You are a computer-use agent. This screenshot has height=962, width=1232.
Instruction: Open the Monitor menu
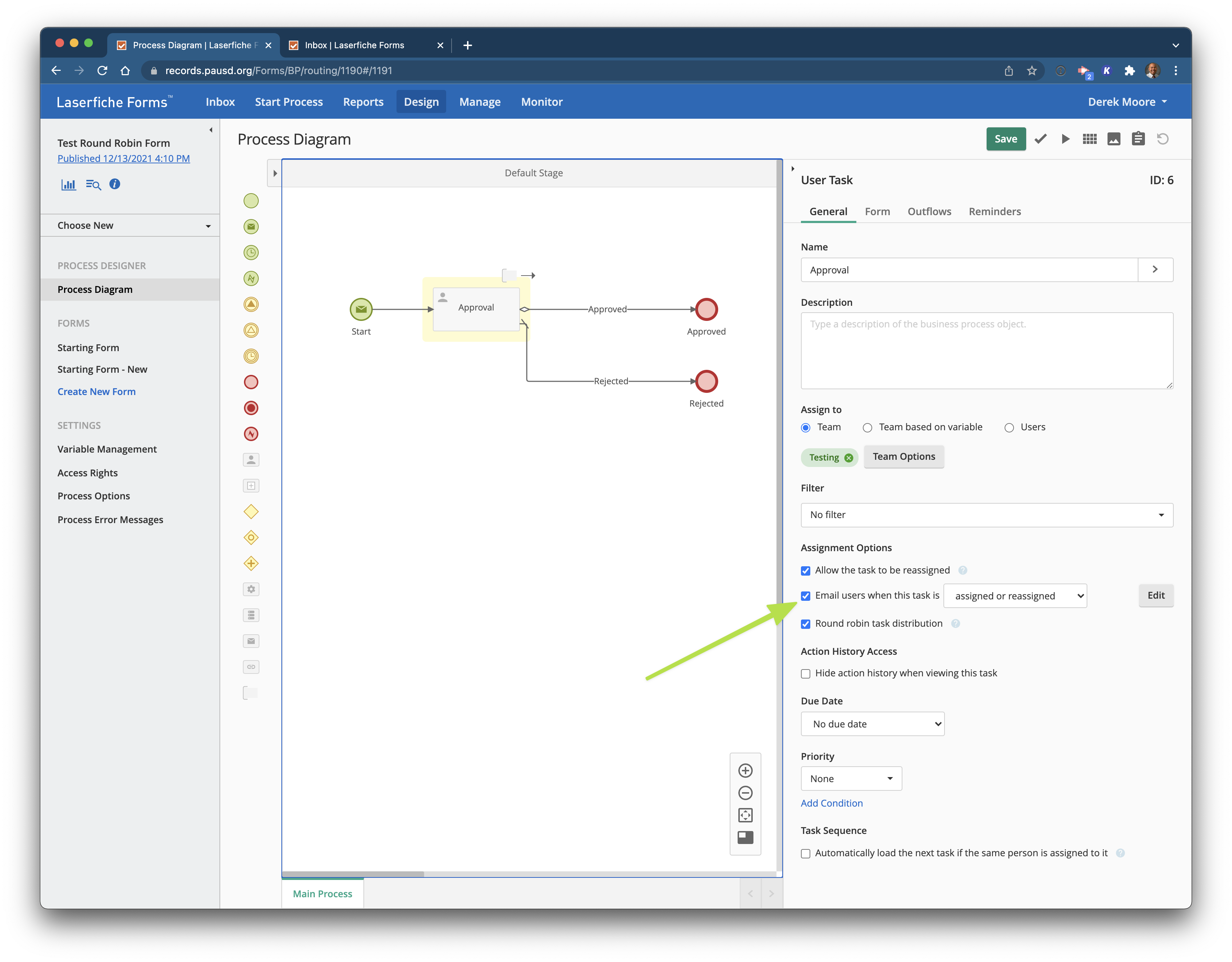tap(542, 102)
